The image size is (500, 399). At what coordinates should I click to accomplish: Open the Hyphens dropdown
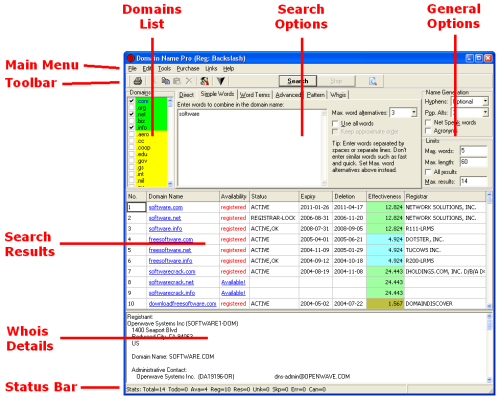[485, 101]
